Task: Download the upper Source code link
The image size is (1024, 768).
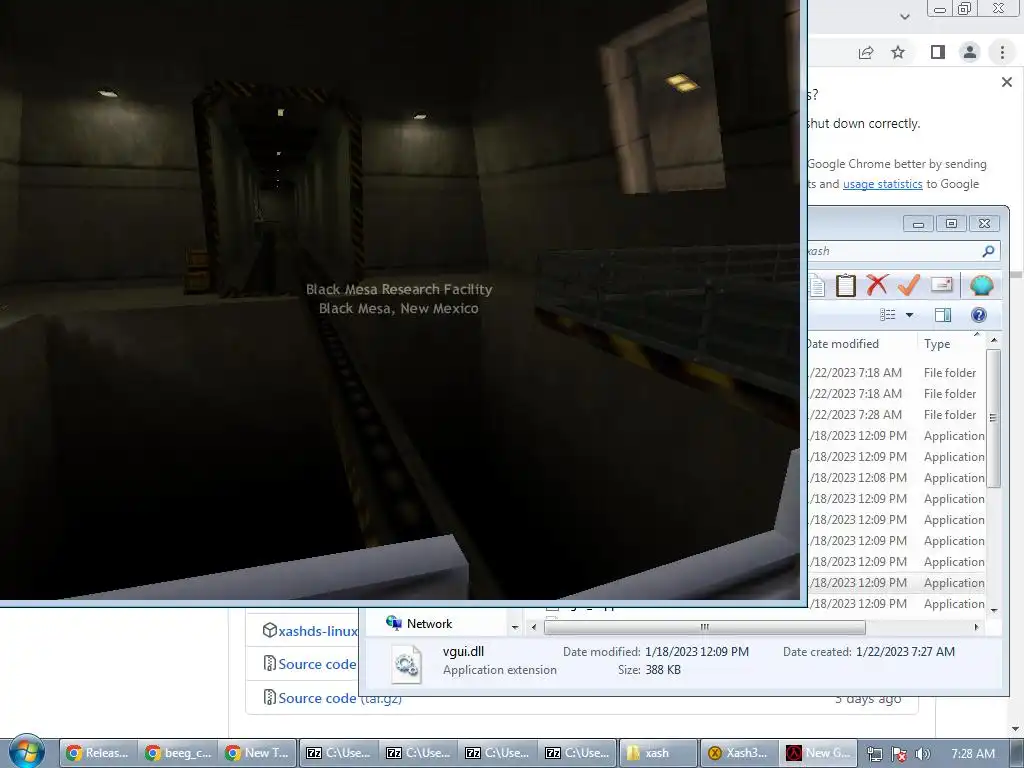Action: [x=317, y=664]
